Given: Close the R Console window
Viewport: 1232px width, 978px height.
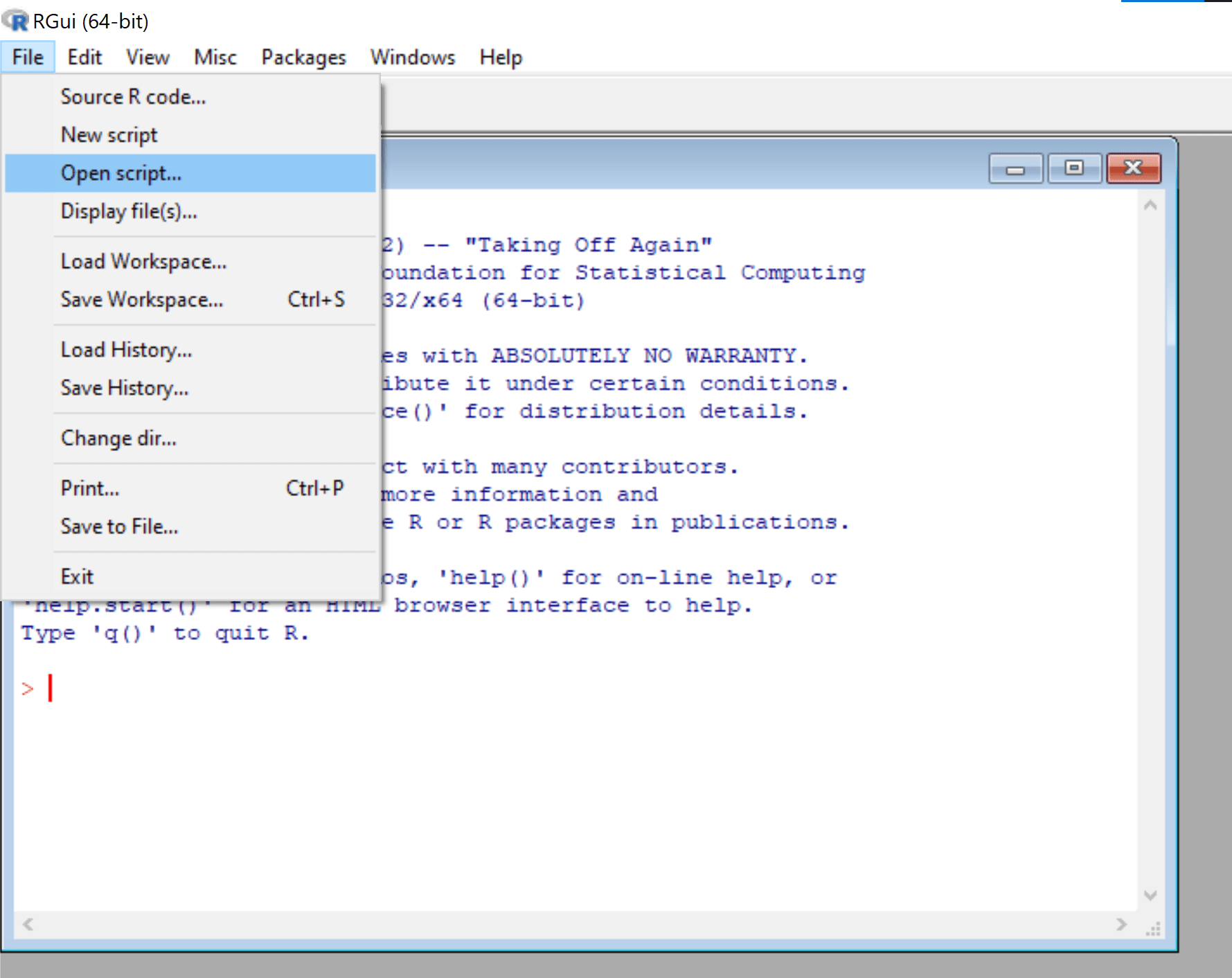Looking at the screenshot, I should 1133,168.
